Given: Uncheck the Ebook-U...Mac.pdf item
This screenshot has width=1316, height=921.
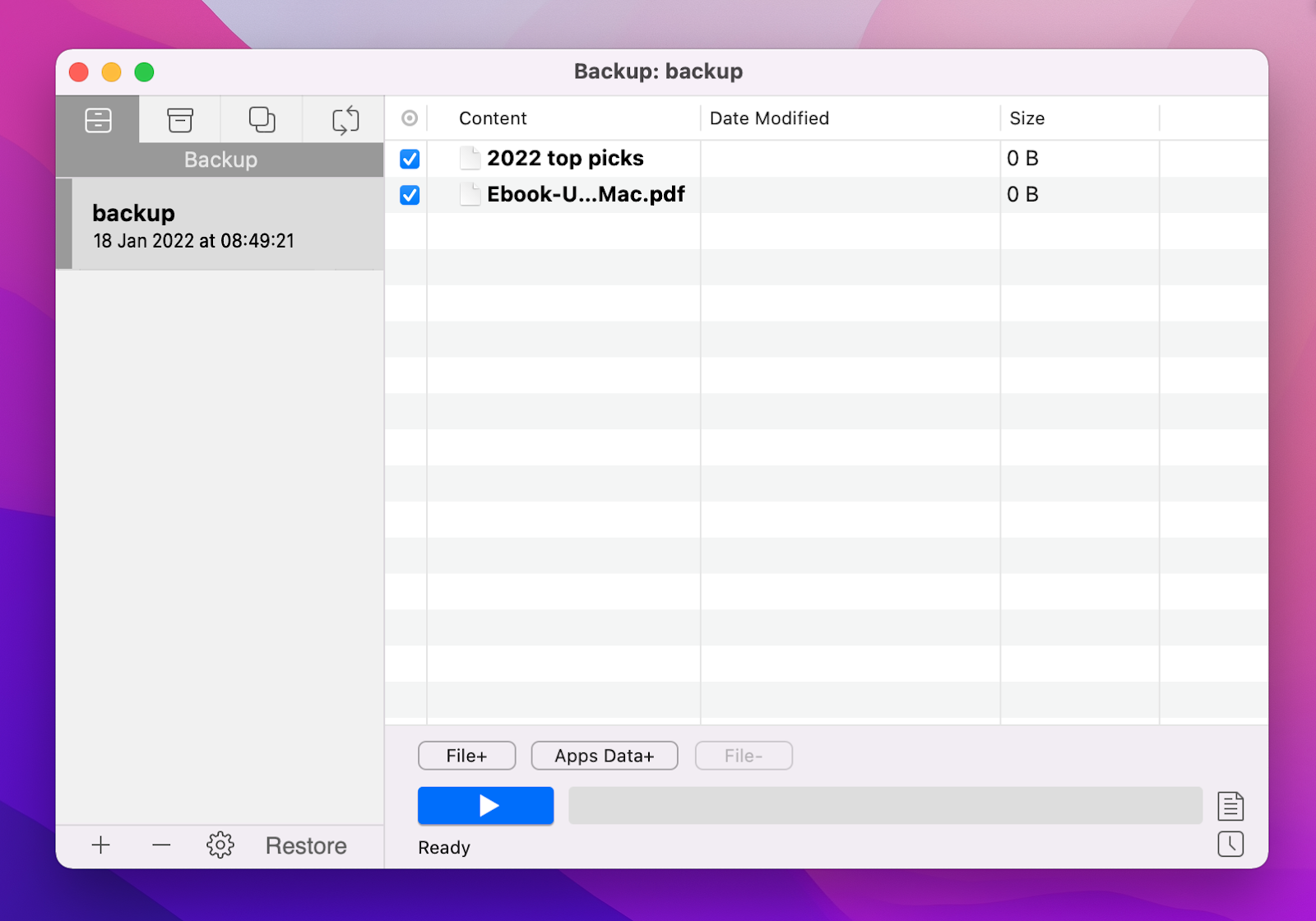Looking at the screenshot, I should pos(409,195).
